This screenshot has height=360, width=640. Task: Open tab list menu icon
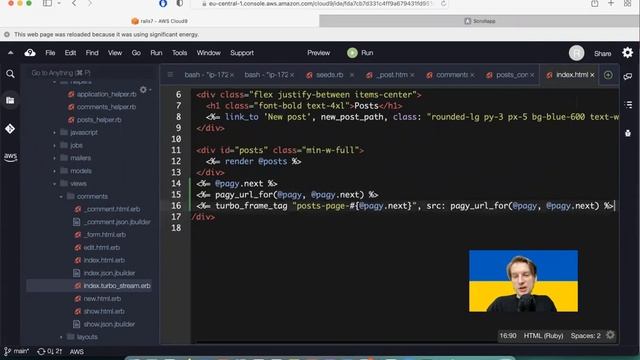[170, 75]
